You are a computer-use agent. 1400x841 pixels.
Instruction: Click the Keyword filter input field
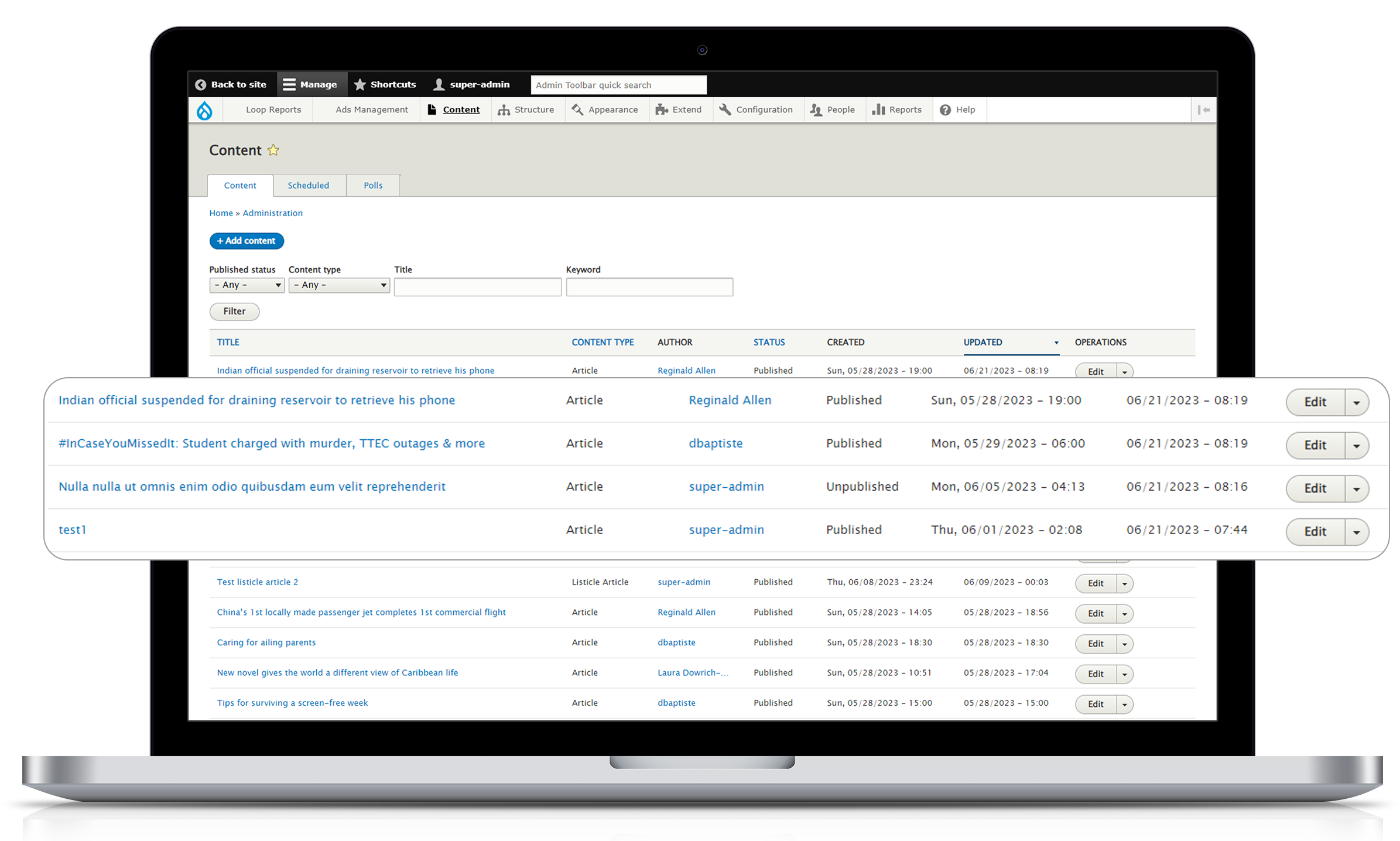pos(649,287)
